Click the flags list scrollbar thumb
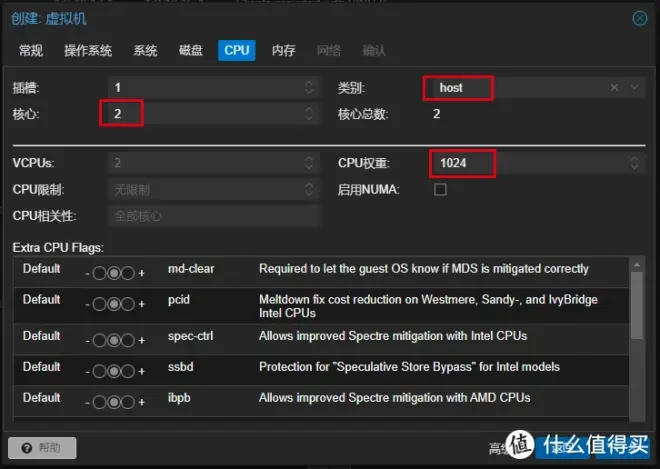Viewport: 660px width, 469px height. (637, 306)
